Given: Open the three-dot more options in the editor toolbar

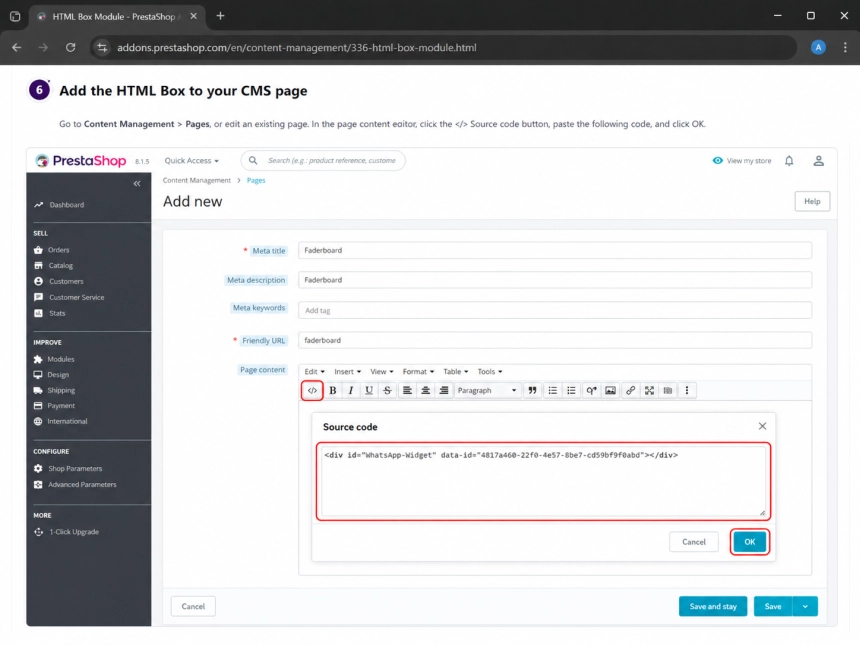Looking at the screenshot, I should [687, 391].
